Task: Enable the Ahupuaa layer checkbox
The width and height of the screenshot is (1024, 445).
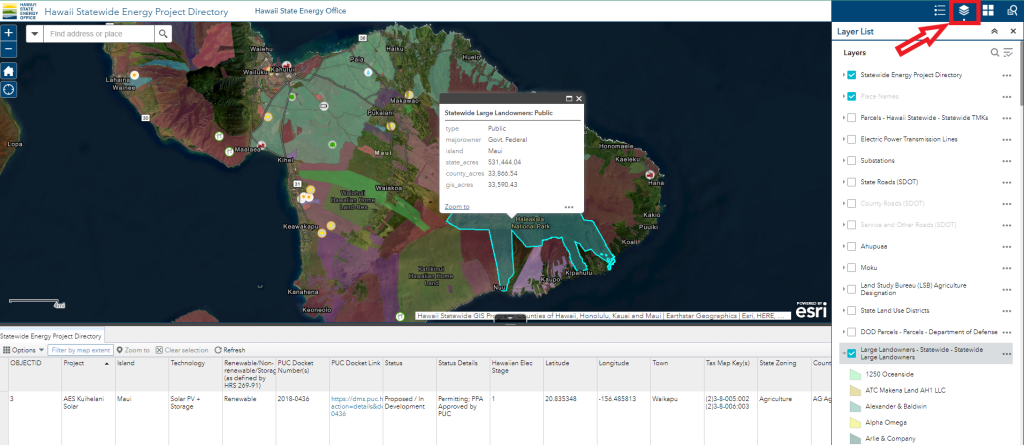Action: tap(852, 246)
